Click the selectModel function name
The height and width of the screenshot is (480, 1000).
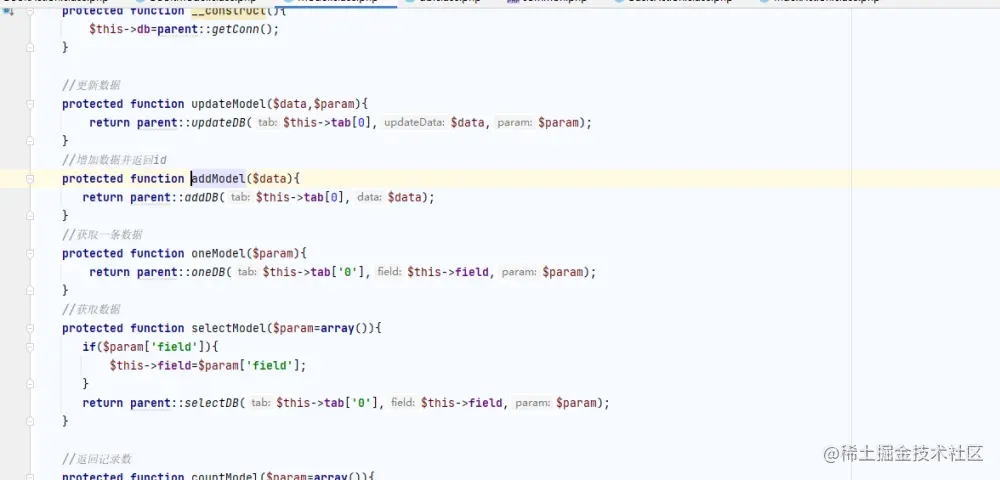228,328
